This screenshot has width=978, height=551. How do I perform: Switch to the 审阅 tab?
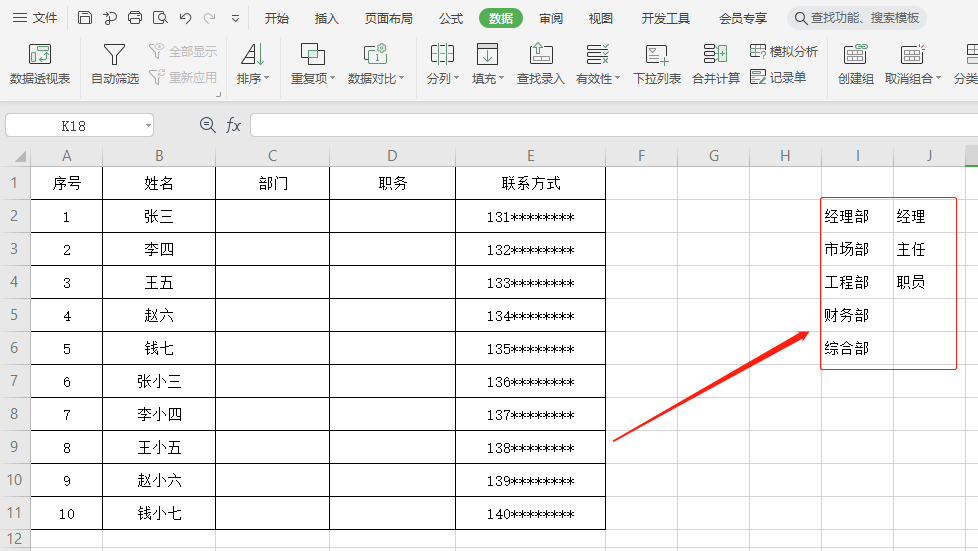pos(550,19)
